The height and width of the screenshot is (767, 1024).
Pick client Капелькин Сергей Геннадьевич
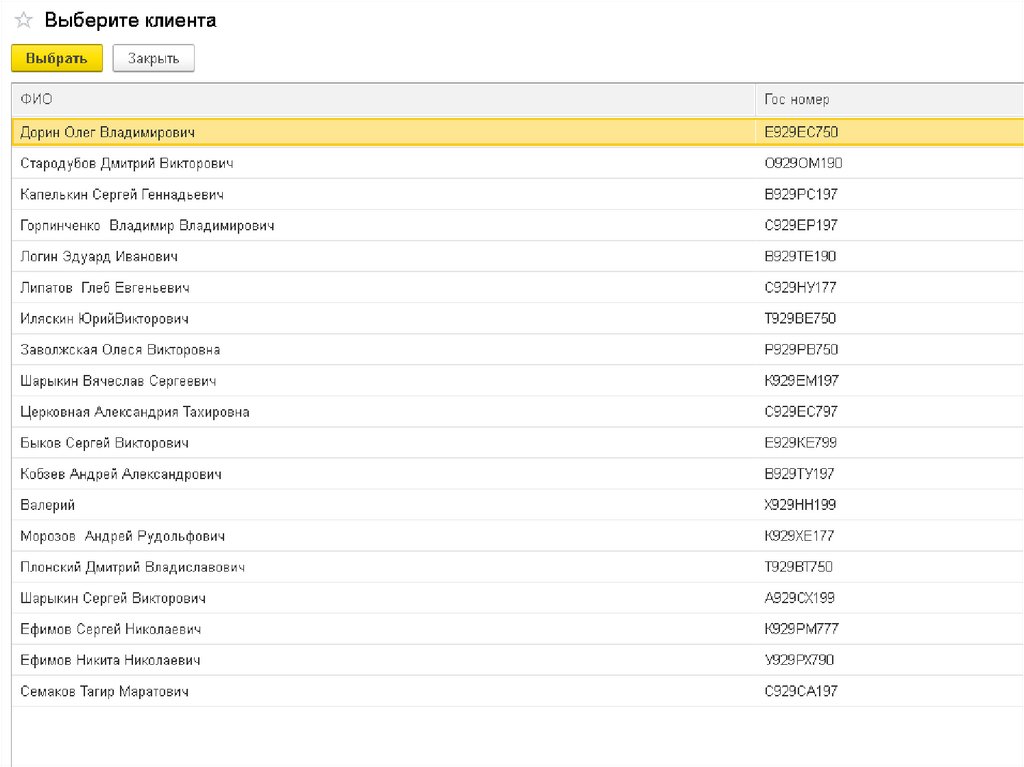pyautogui.click(x=121, y=194)
